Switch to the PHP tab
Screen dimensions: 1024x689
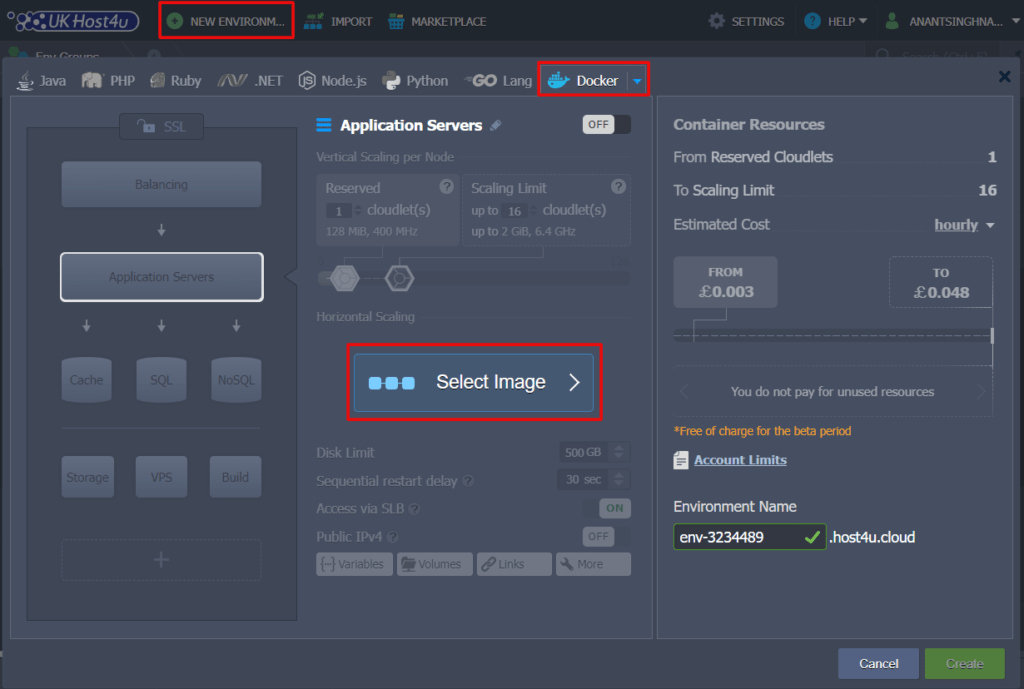108,80
